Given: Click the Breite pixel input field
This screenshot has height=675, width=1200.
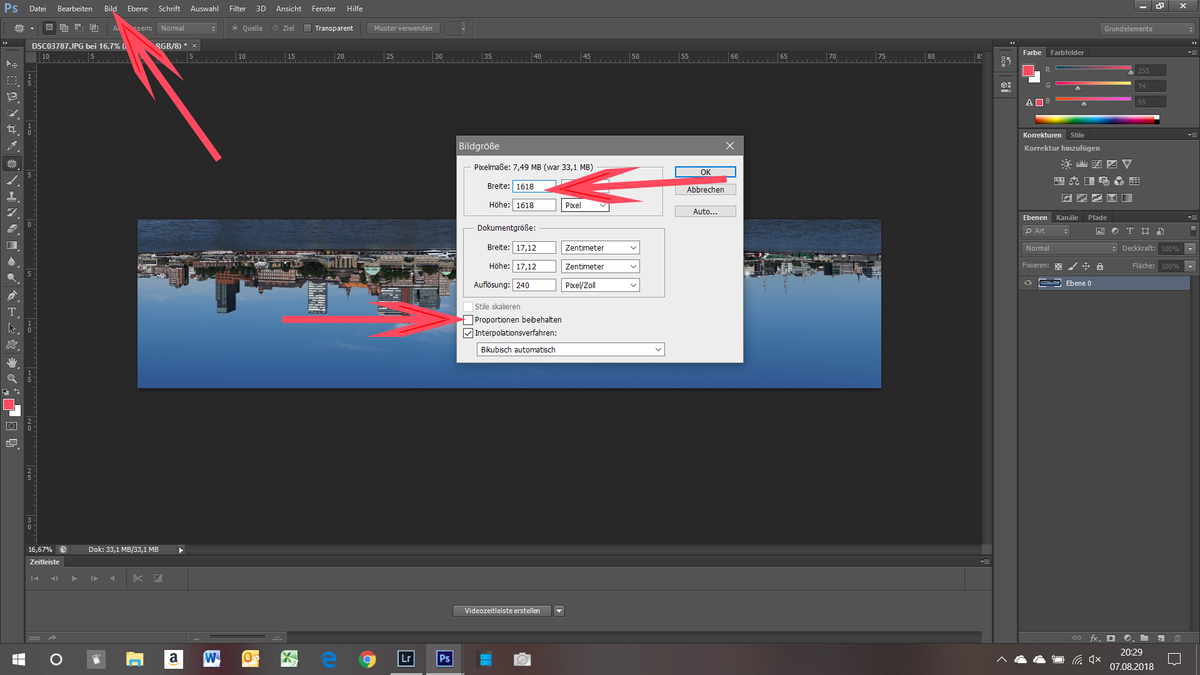Looking at the screenshot, I should coord(533,186).
